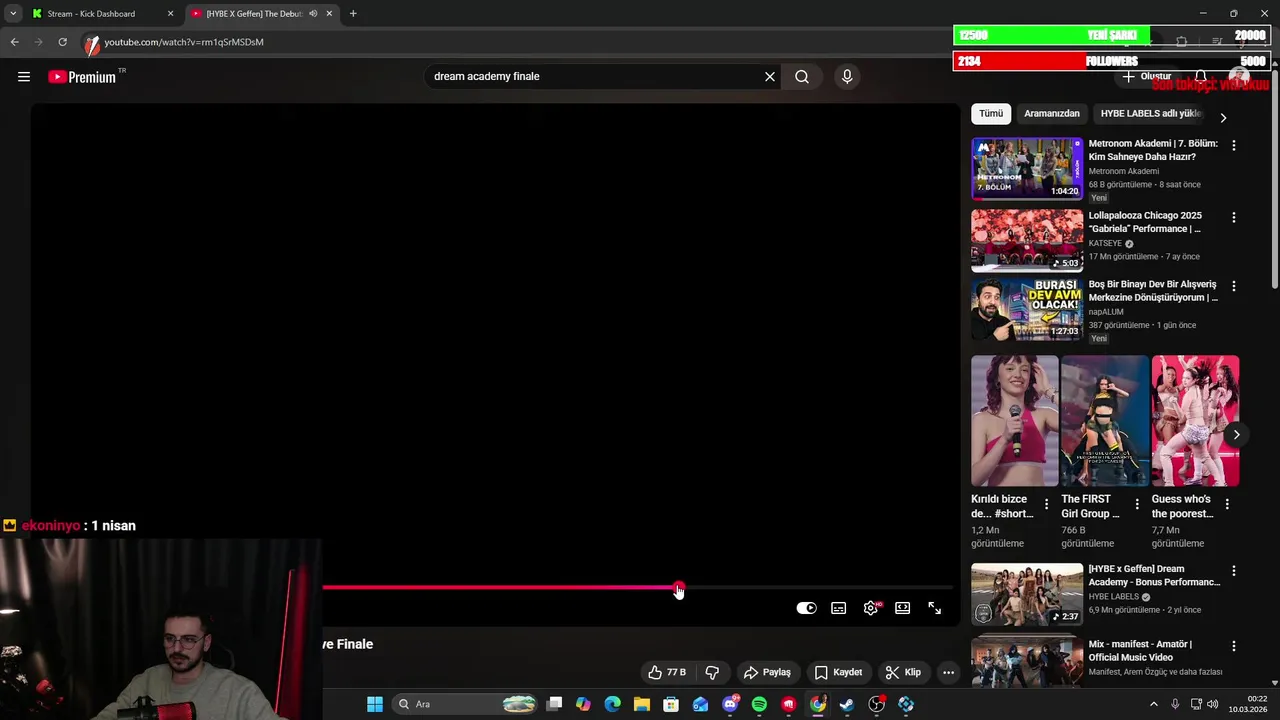Open the Chrome tab search dropdown
This screenshot has width=1280, height=720.
(x=13, y=14)
